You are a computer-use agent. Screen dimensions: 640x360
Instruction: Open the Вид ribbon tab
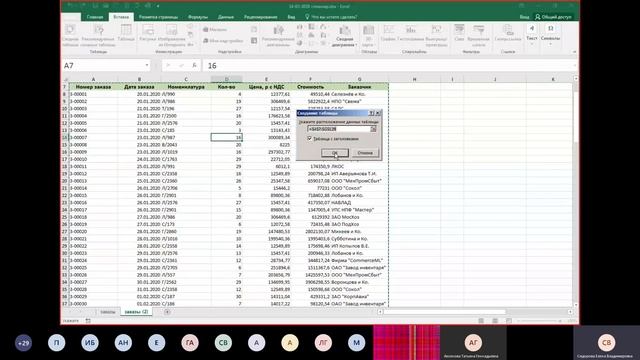(x=291, y=17)
